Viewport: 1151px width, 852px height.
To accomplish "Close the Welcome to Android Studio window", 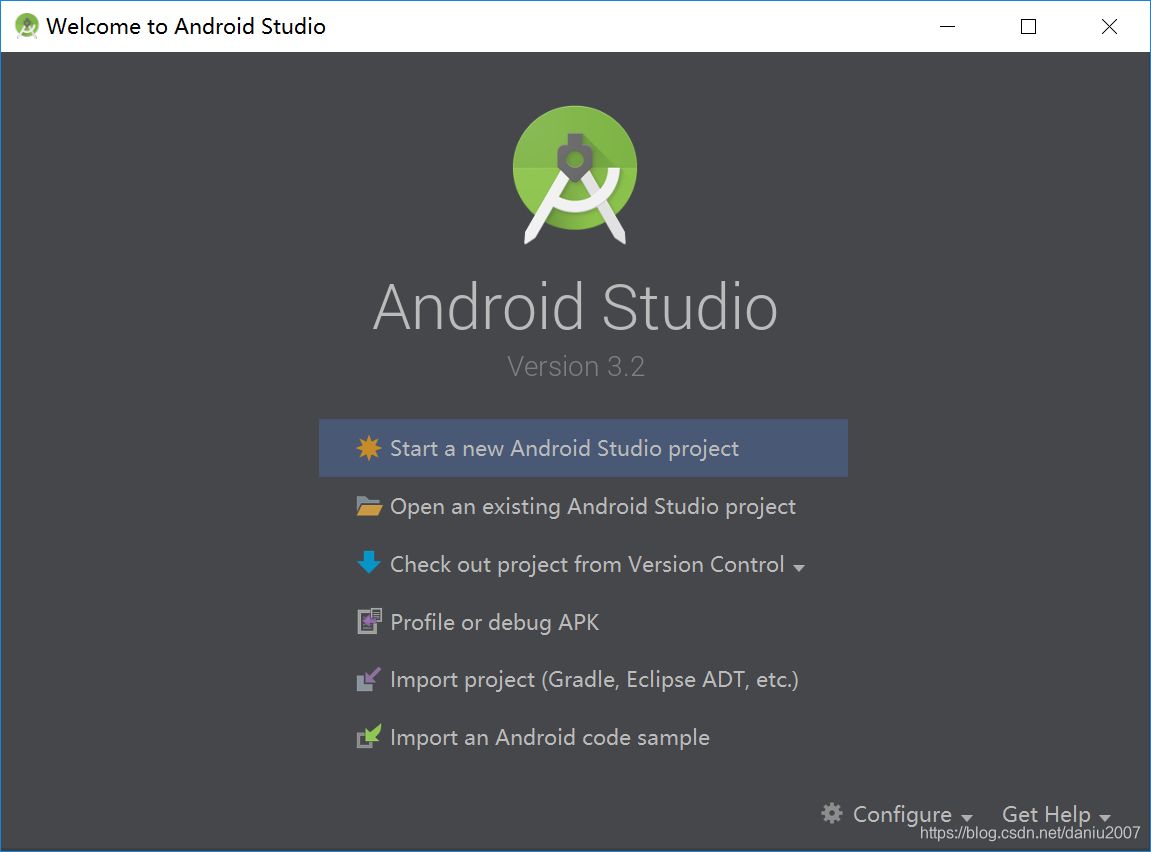I will [x=1109, y=26].
